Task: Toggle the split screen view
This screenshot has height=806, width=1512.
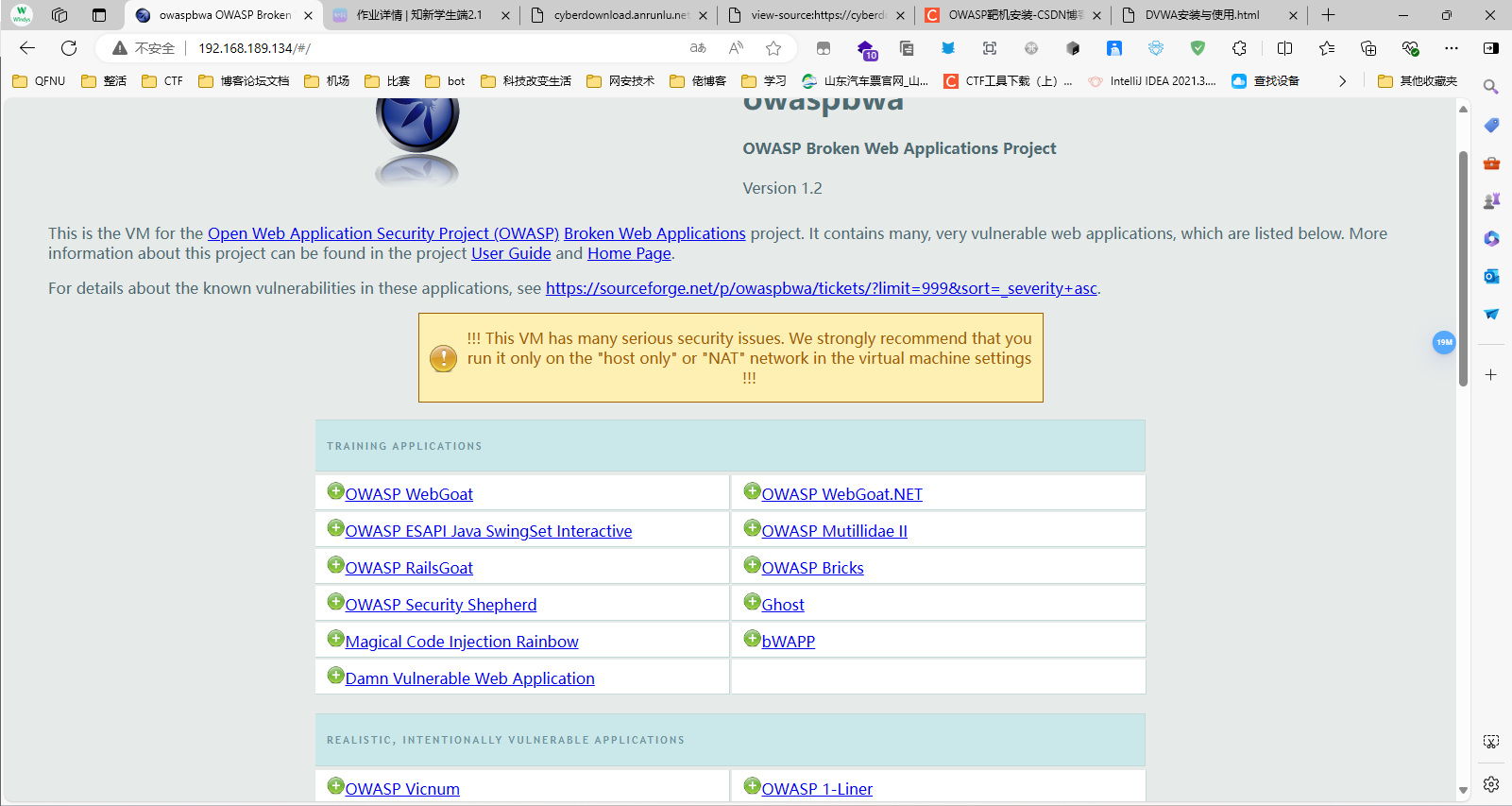Action: click(1284, 48)
